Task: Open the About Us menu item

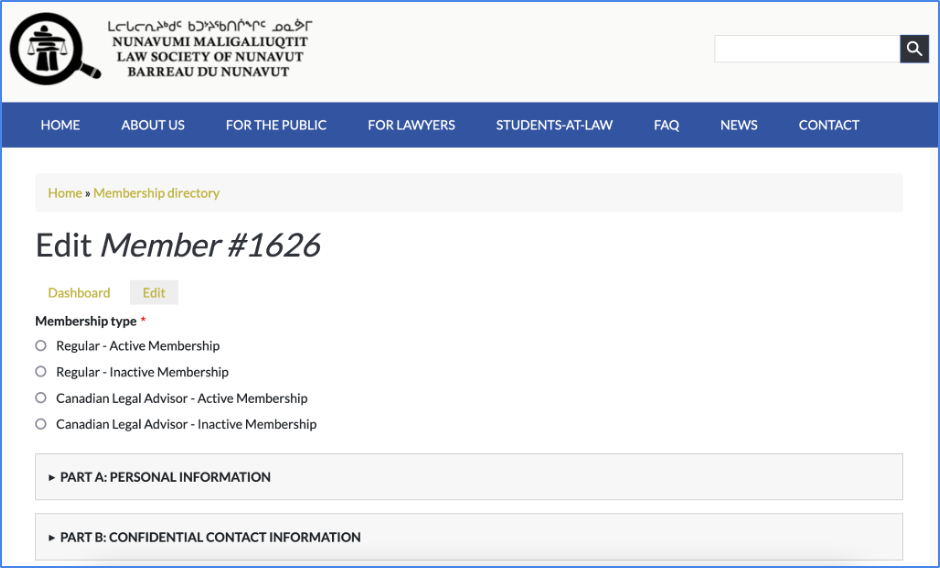Action: (153, 125)
